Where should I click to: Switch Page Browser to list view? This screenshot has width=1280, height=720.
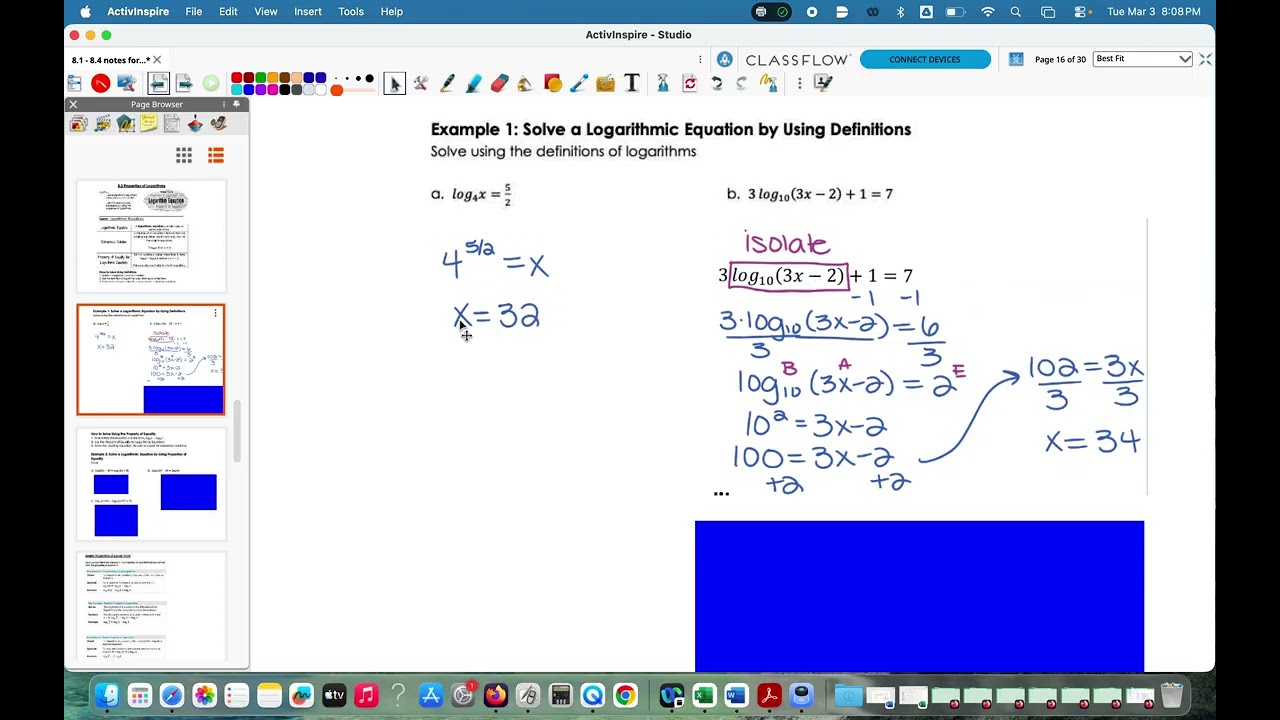[216, 155]
